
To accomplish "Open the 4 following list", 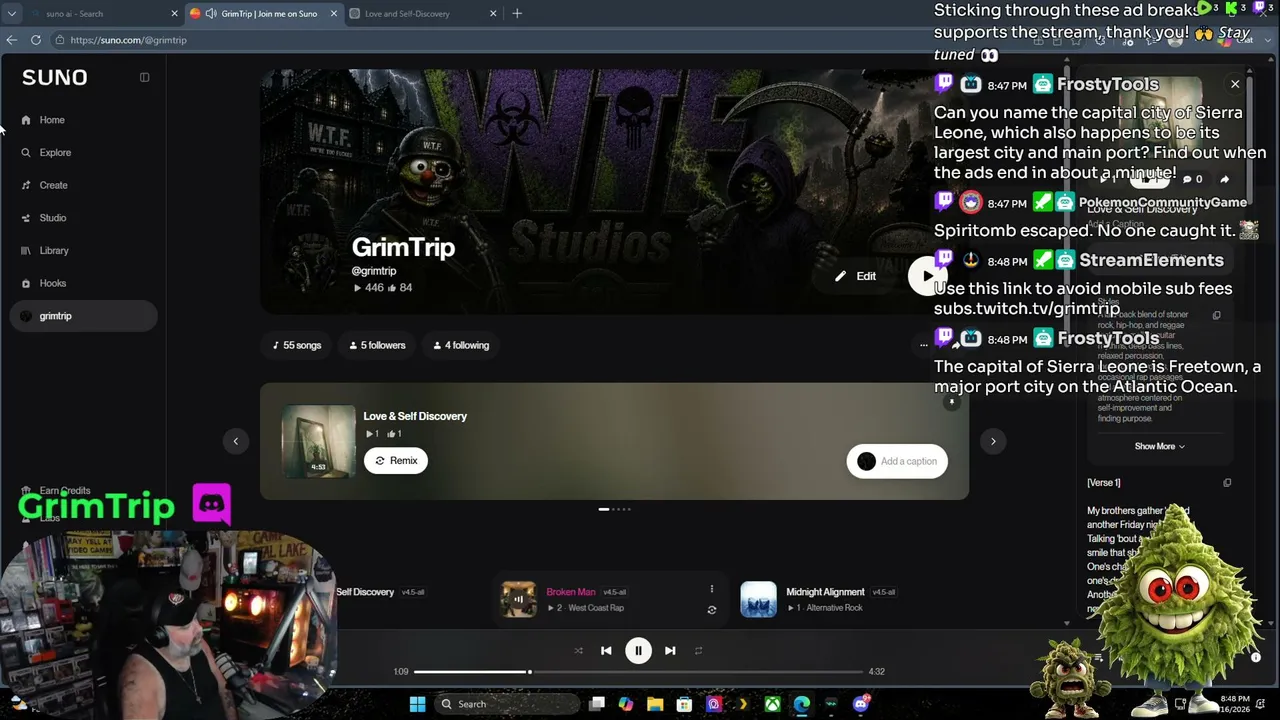I will click(461, 345).
